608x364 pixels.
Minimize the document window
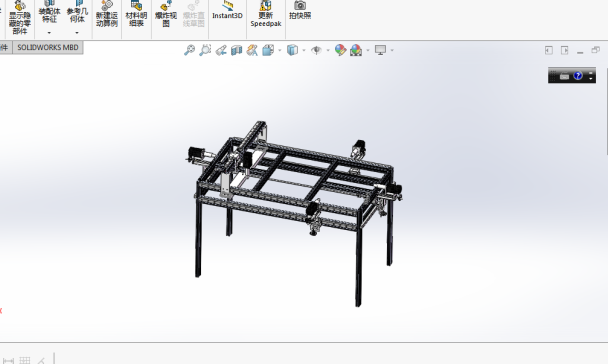click(x=580, y=52)
